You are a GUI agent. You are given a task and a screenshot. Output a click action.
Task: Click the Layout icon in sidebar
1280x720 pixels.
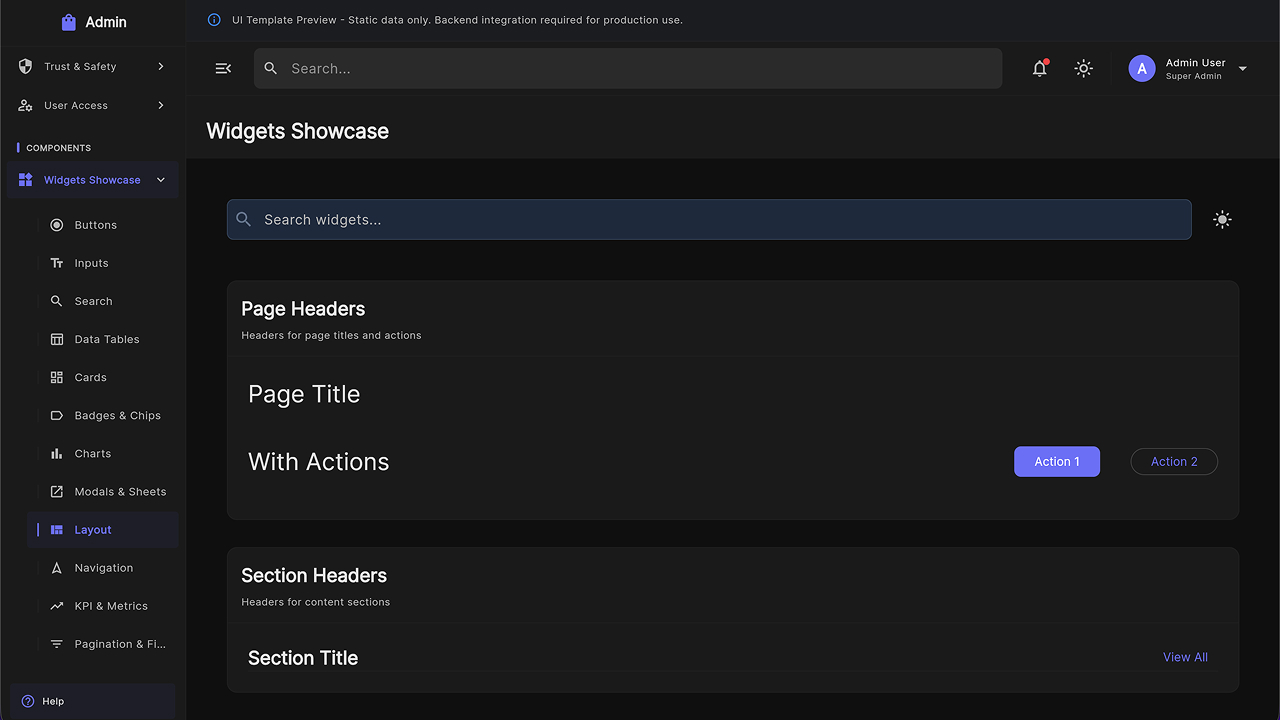(56, 530)
